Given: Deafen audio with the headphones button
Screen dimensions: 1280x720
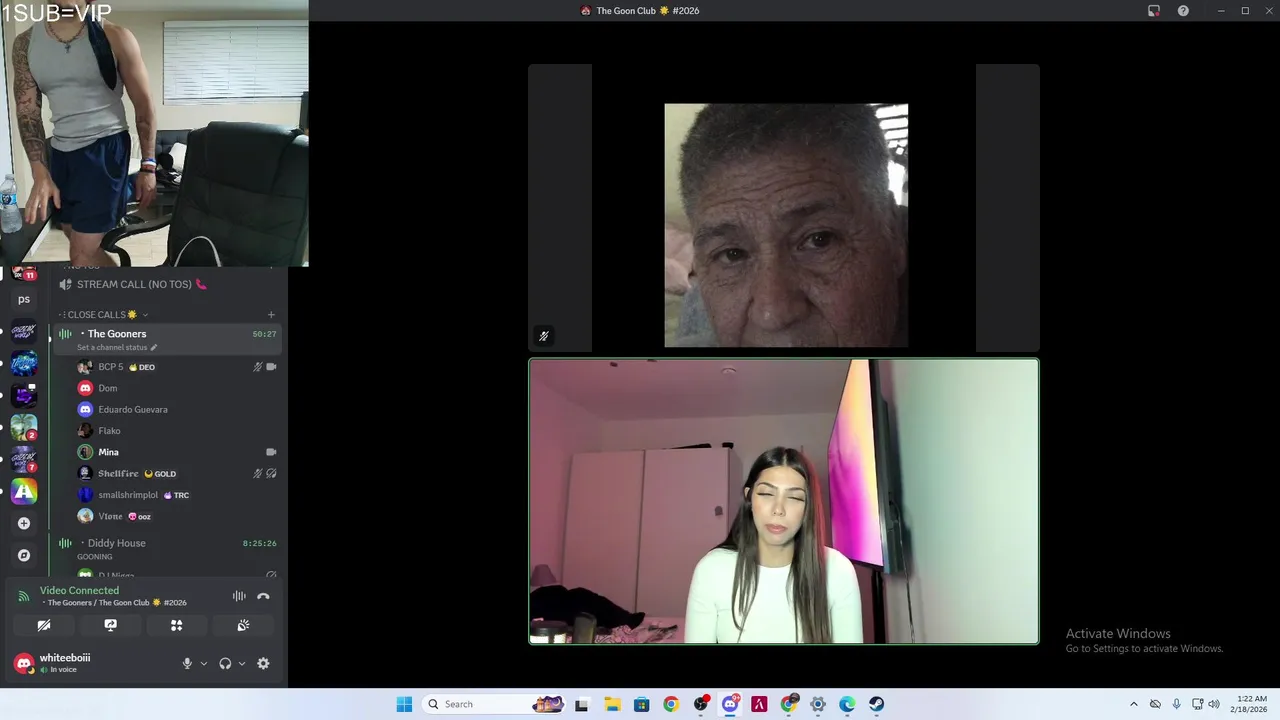Looking at the screenshot, I should click(225, 663).
